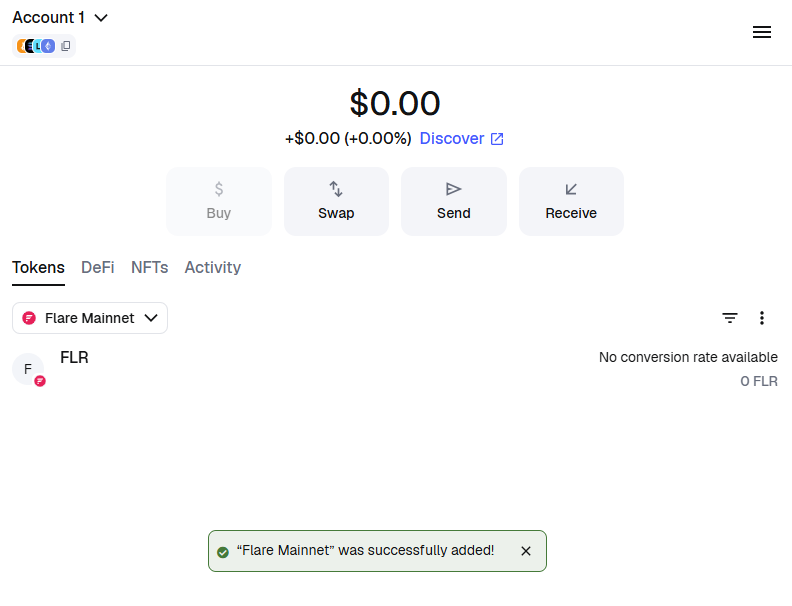Switch to the NFTs tab
This screenshot has width=792, height=606.
tap(150, 268)
